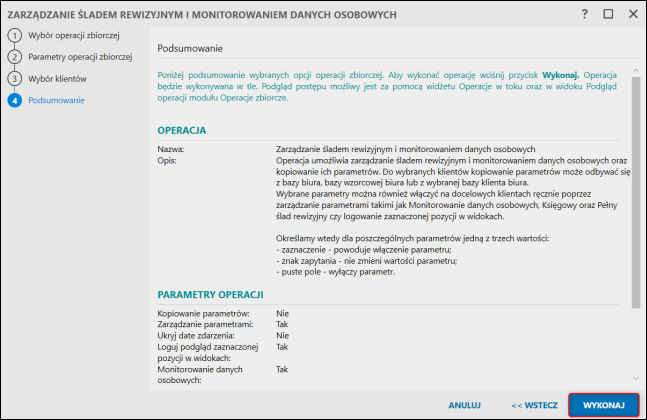
Task: Click the Nie value for Ukryj date zdarzenia
Action: click(x=282, y=335)
